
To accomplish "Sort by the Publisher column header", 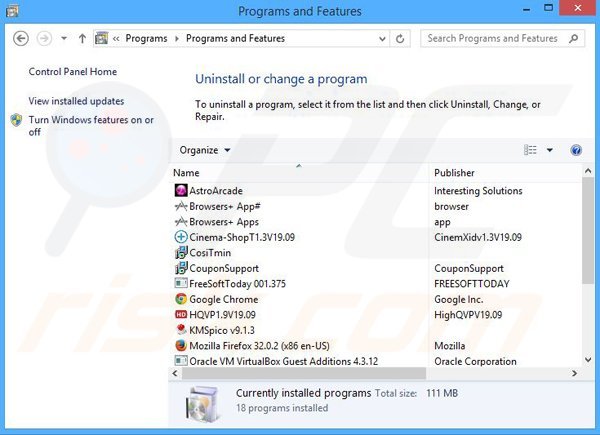I will [505, 173].
